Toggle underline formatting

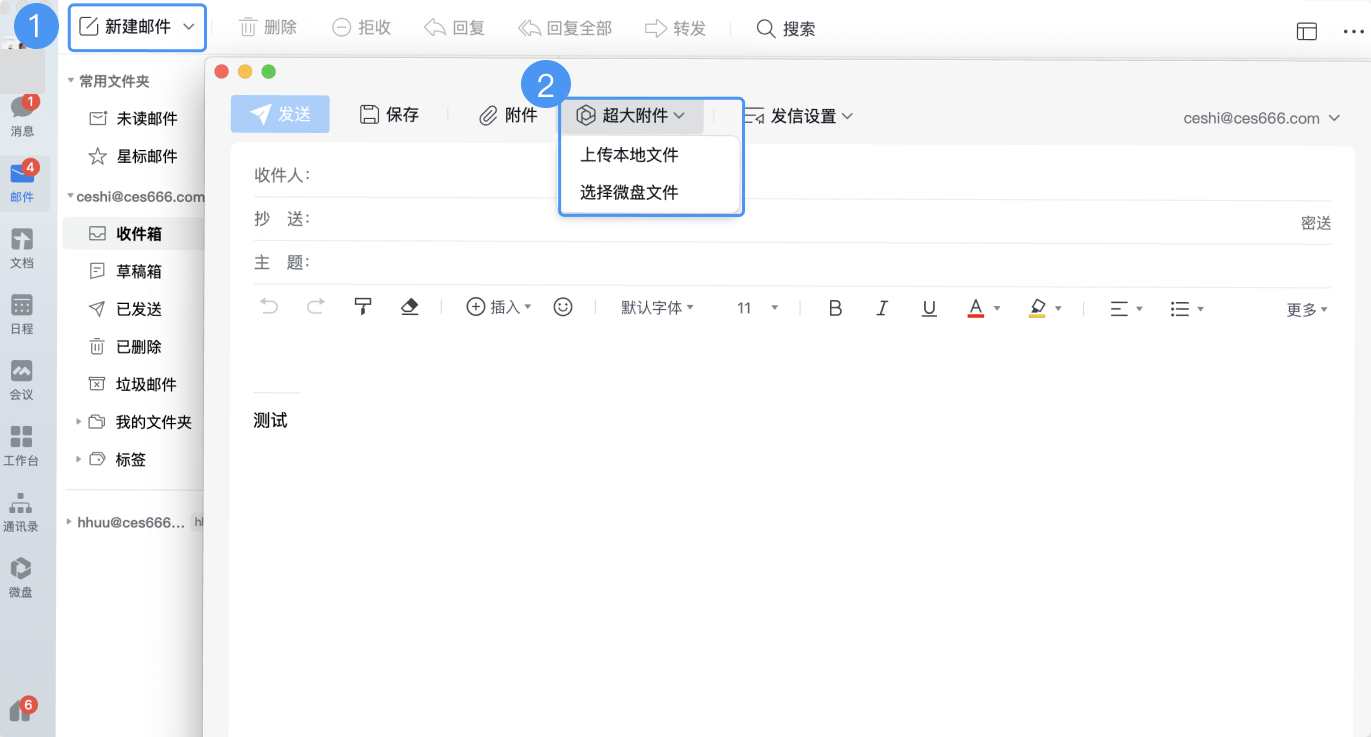(x=929, y=308)
